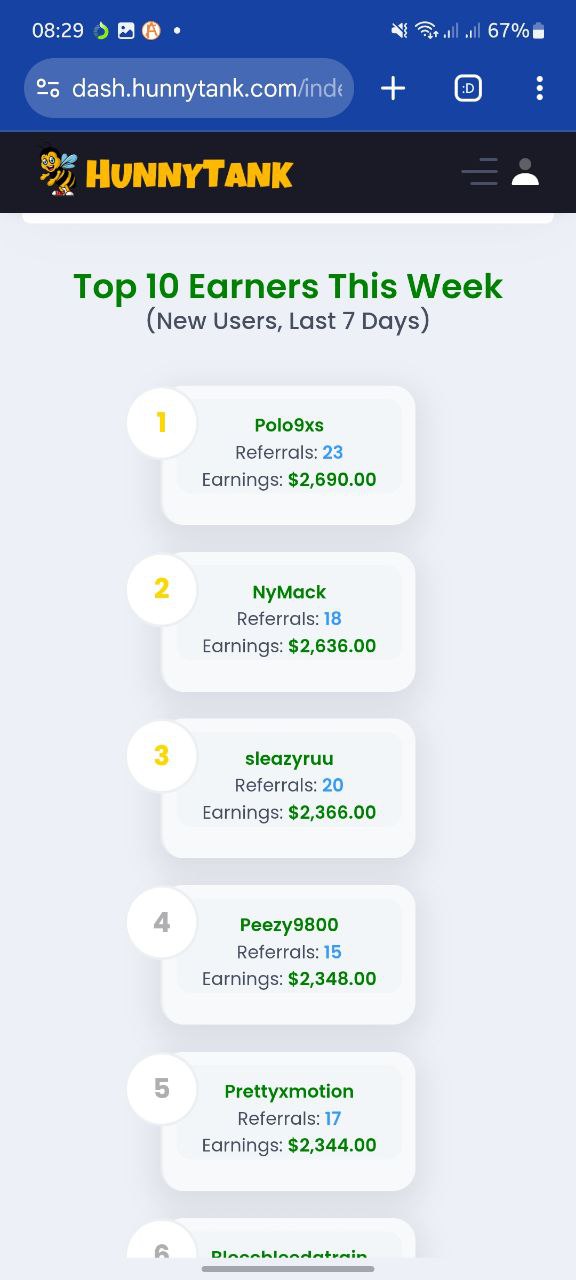
Task: Open the Peezy9800 earner entry
Action: 288,955
